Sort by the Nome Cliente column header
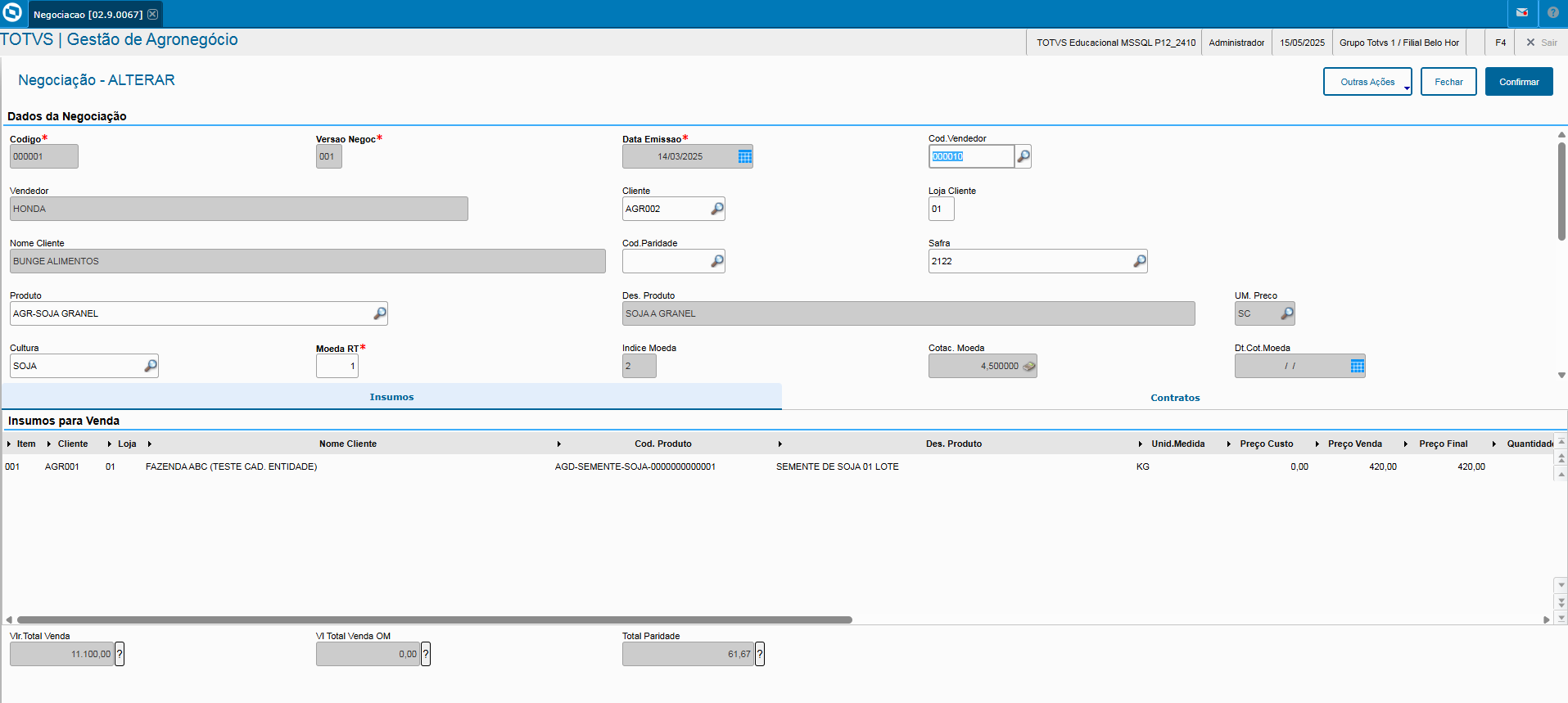The image size is (1568, 703). [x=348, y=444]
